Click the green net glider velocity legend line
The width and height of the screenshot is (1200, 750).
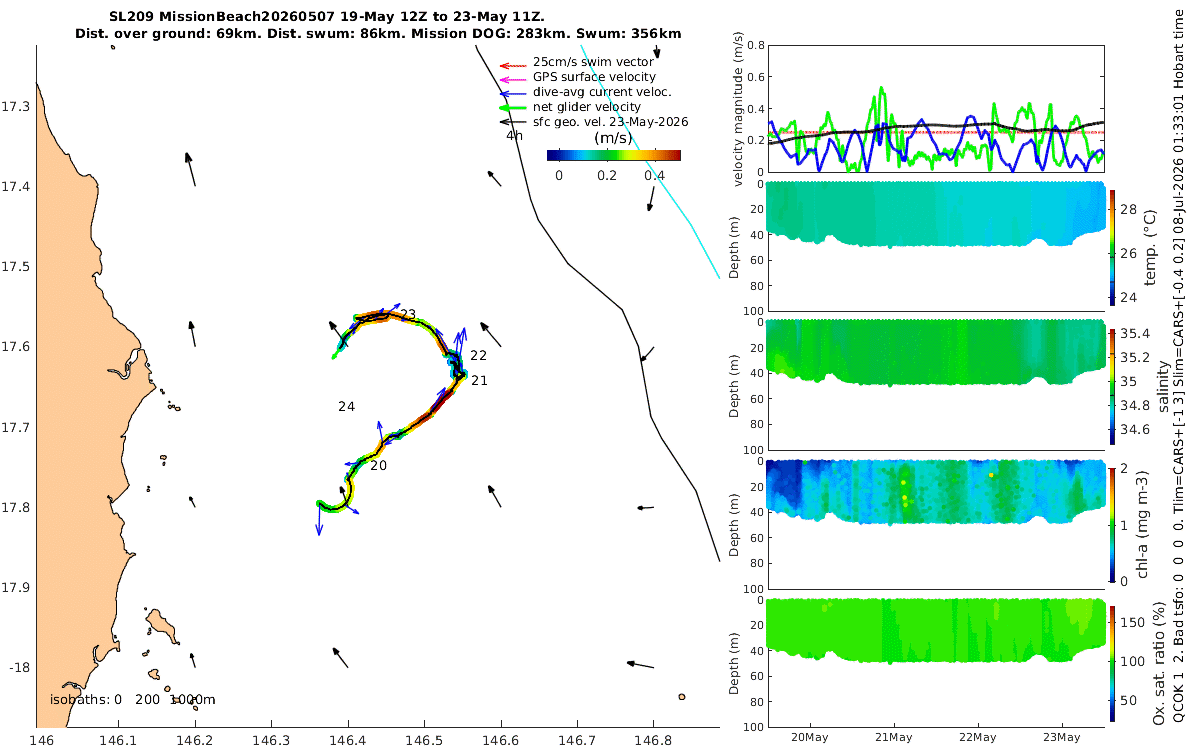point(512,107)
